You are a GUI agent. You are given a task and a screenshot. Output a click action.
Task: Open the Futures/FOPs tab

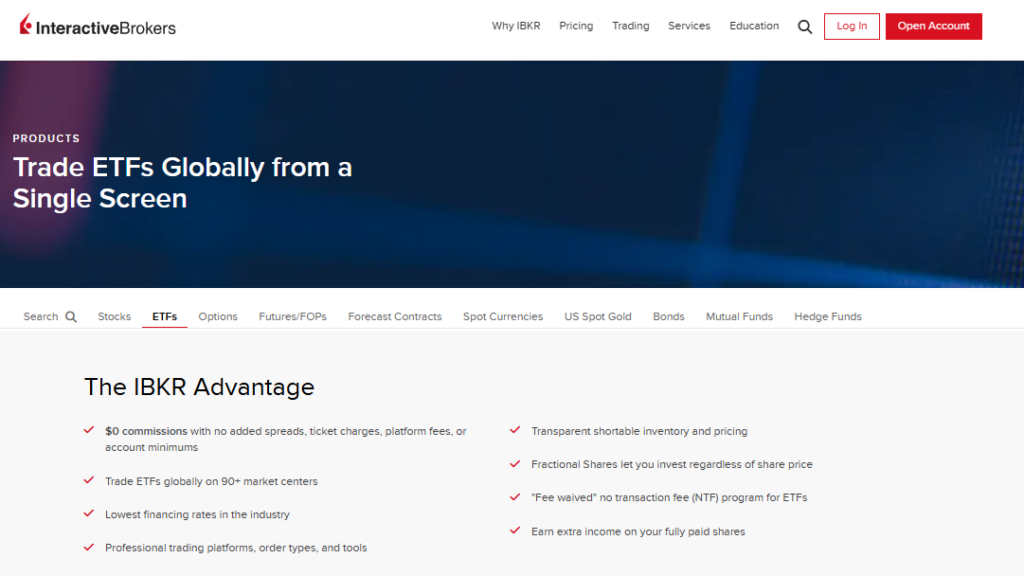pyautogui.click(x=293, y=316)
